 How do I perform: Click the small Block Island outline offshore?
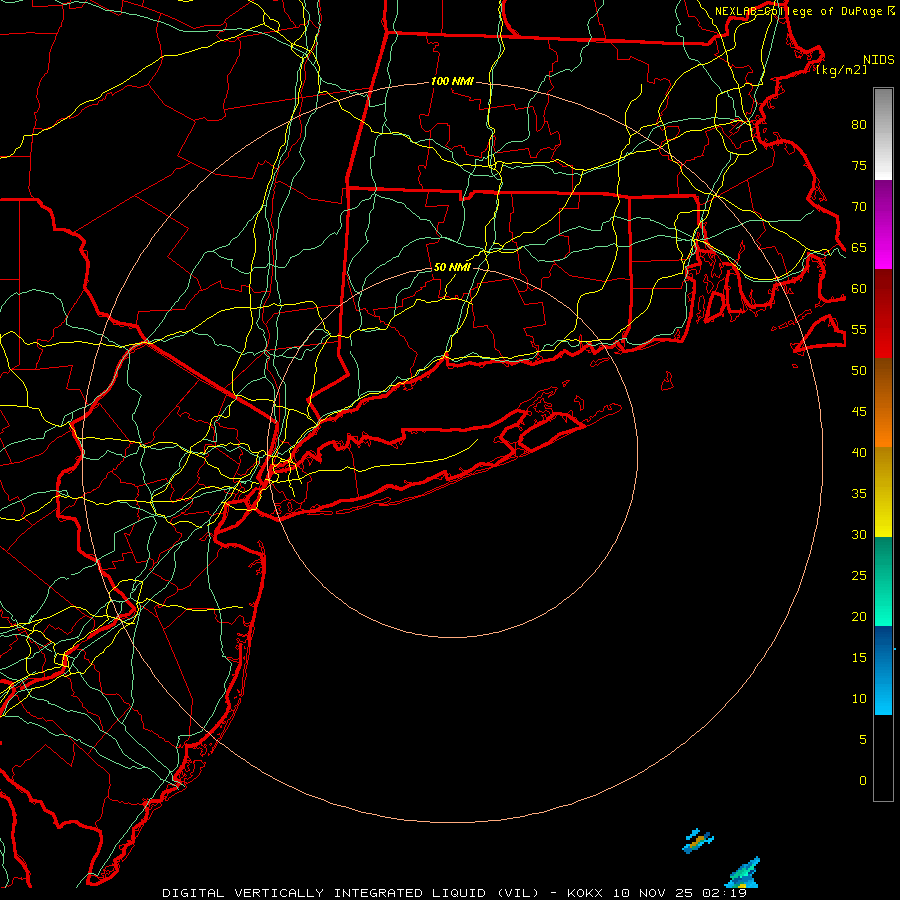(x=667, y=381)
